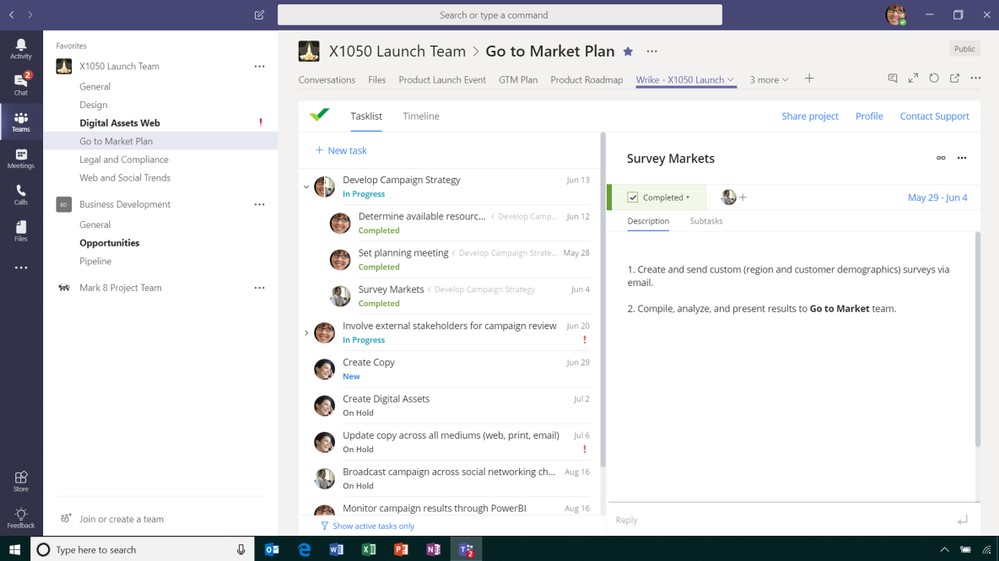Open Business Development team options ellipsis

(259, 204)
